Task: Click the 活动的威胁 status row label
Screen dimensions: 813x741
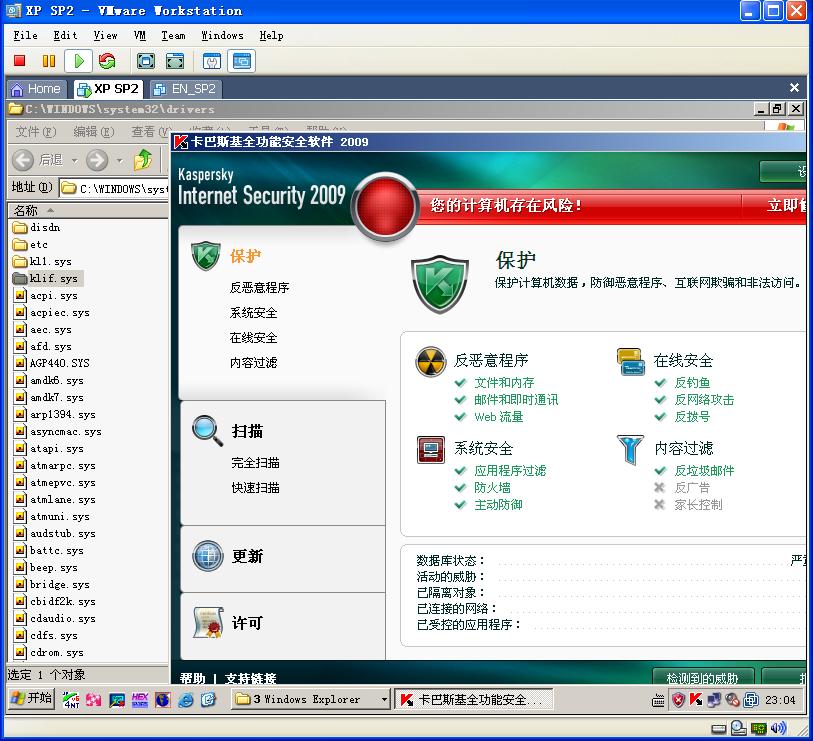Action: click(x=451, y=577)
